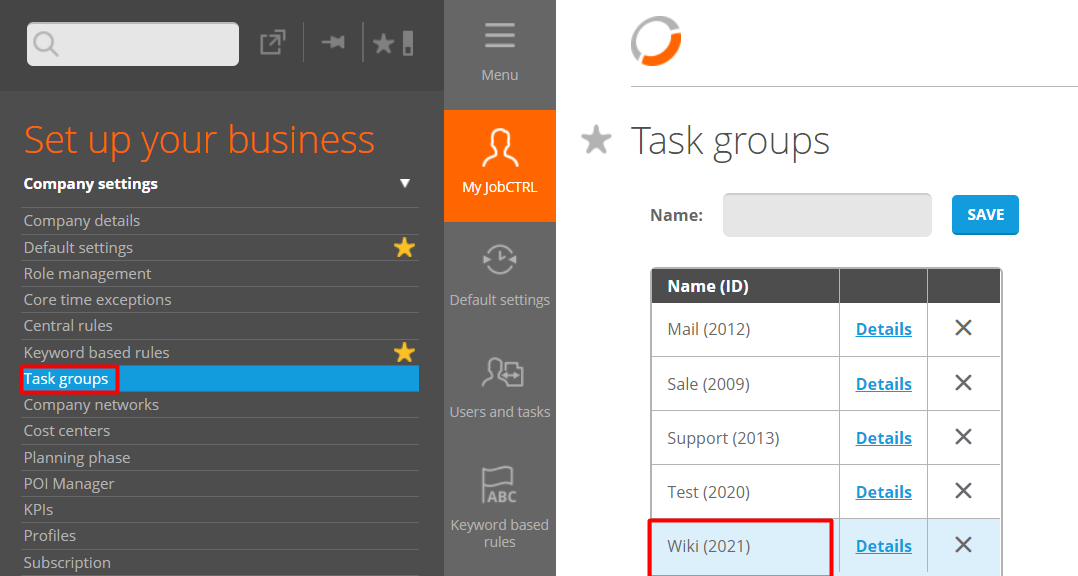
Task: Click the sidebar search box
Action: point(133,44)
